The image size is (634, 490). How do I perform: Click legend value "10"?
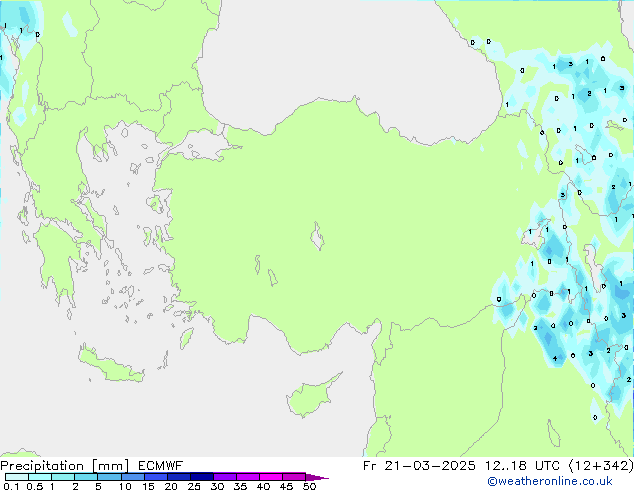tap(125, 486)
